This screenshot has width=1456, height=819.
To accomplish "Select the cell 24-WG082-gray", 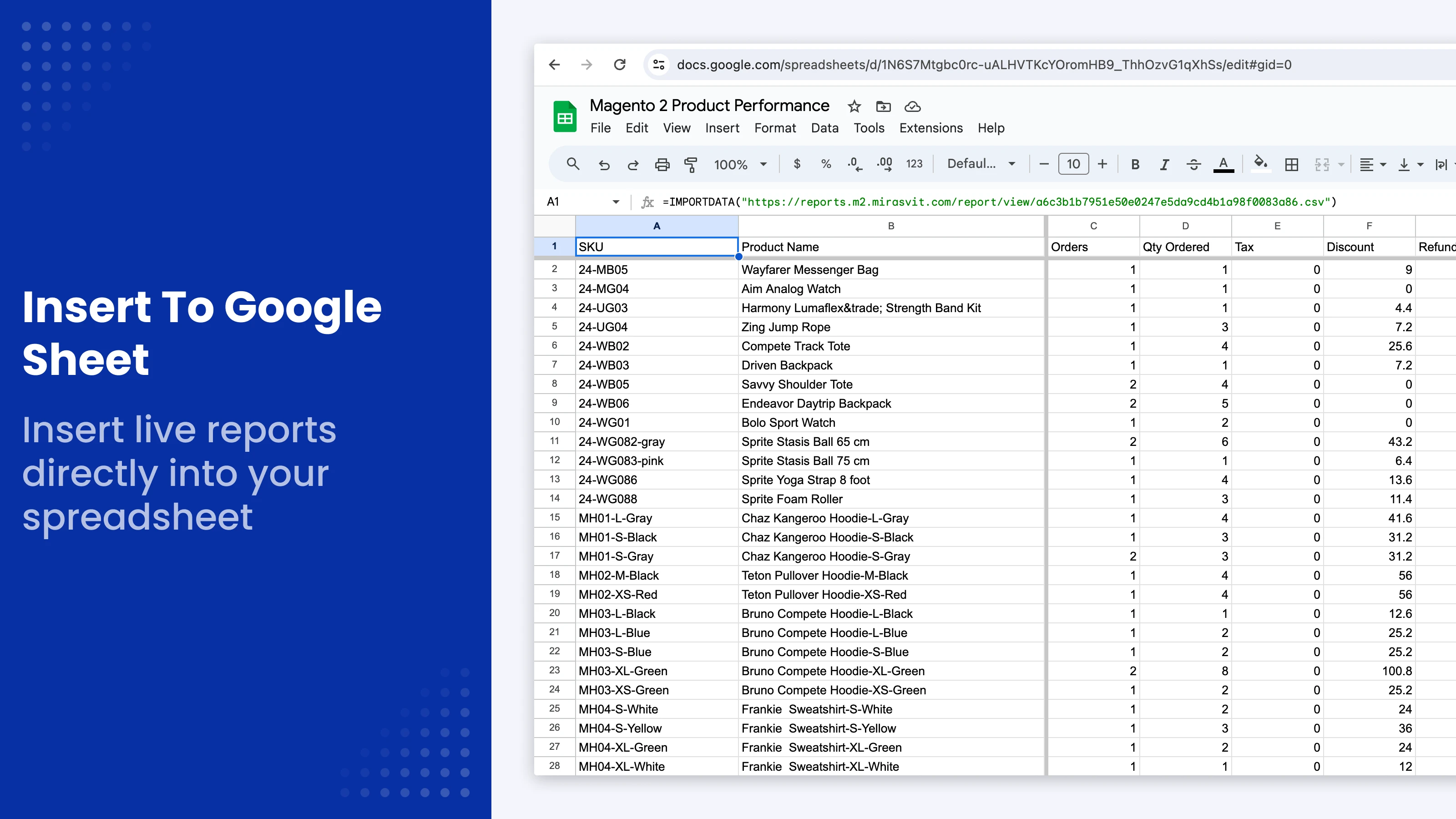I will [x=657, y=441].
